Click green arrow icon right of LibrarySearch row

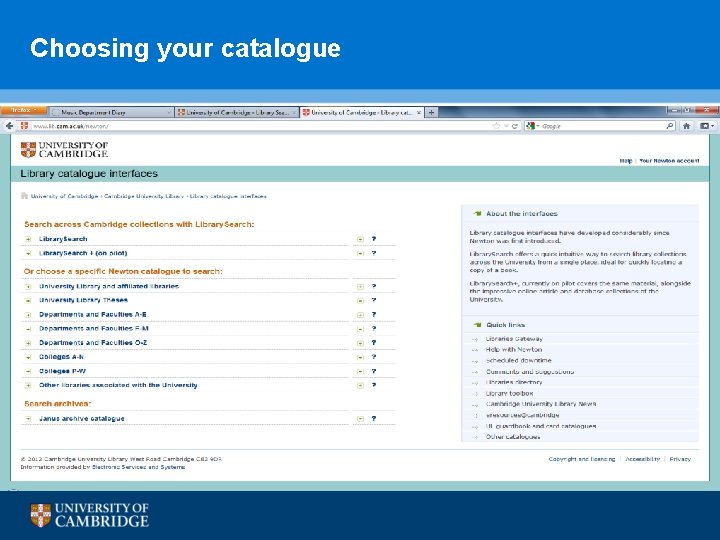pos(360,239)
